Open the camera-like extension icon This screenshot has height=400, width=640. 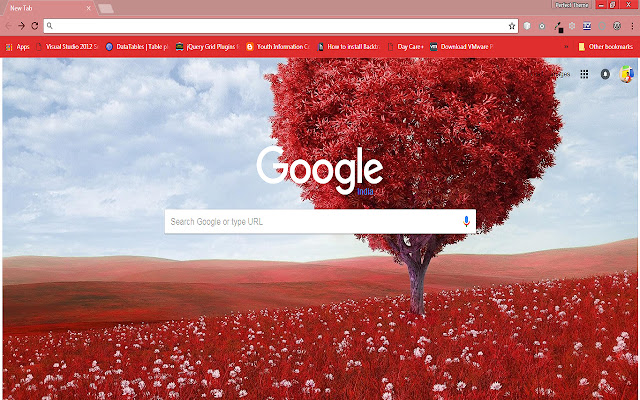(542, 26)
